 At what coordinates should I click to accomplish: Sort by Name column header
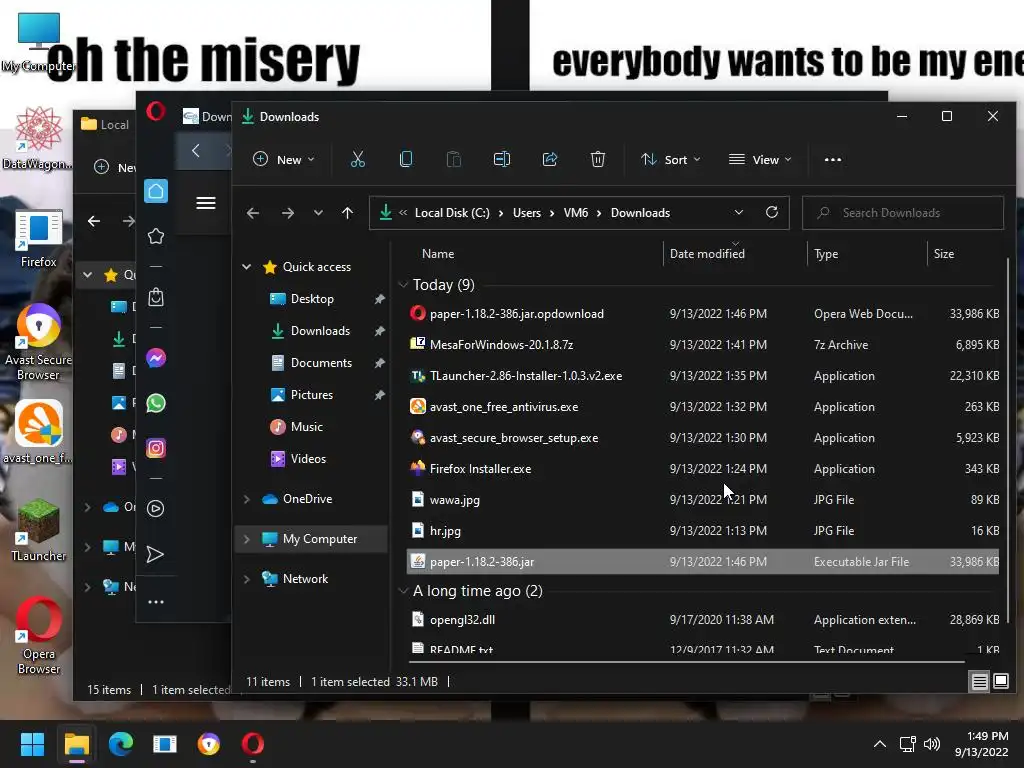(438, 253)
